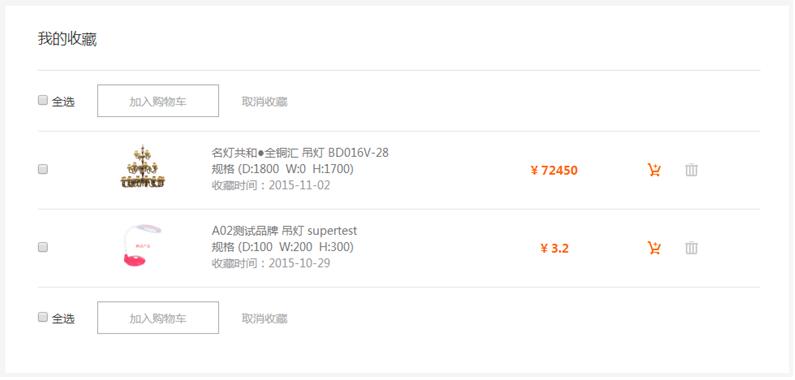Click the 我的收藏 heading

coord(67,39)
